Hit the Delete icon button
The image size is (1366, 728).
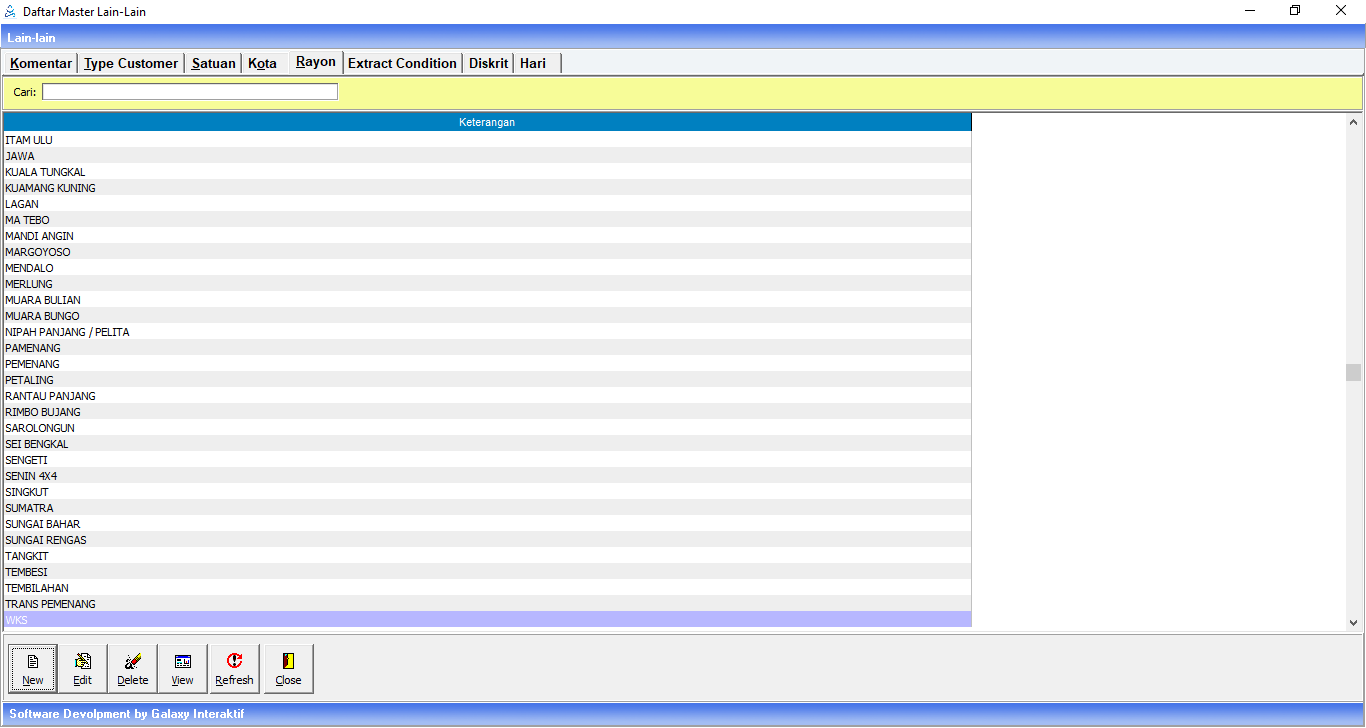tap(132, 668)
